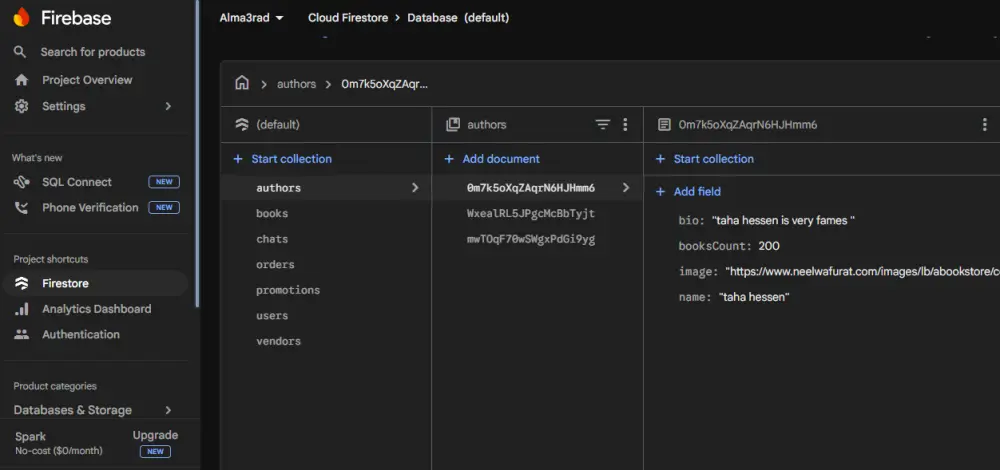Expand the Settings chevron
1000x470 pixels.
pyautogui.click(x=168, y=106)
